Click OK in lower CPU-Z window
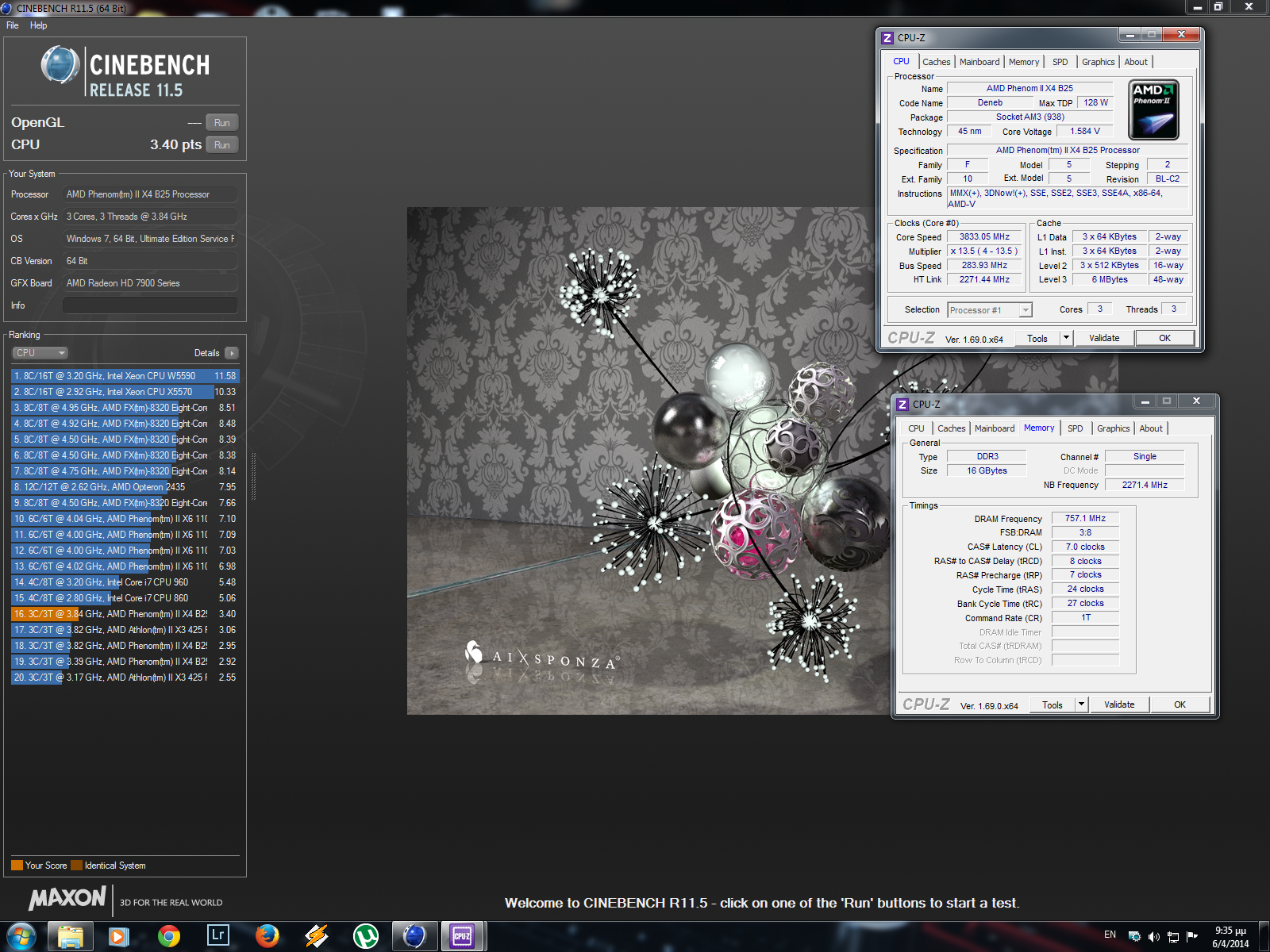The image size is (1270, 952). (x=1180, y=704)
